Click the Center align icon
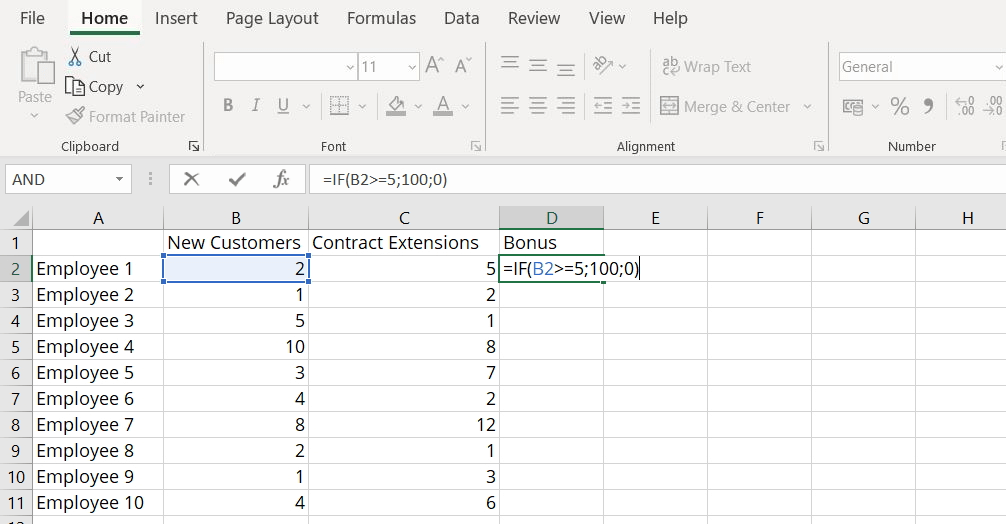Image resolution: width=1006 pixels, height=524 pixels. tap(538, 106)
